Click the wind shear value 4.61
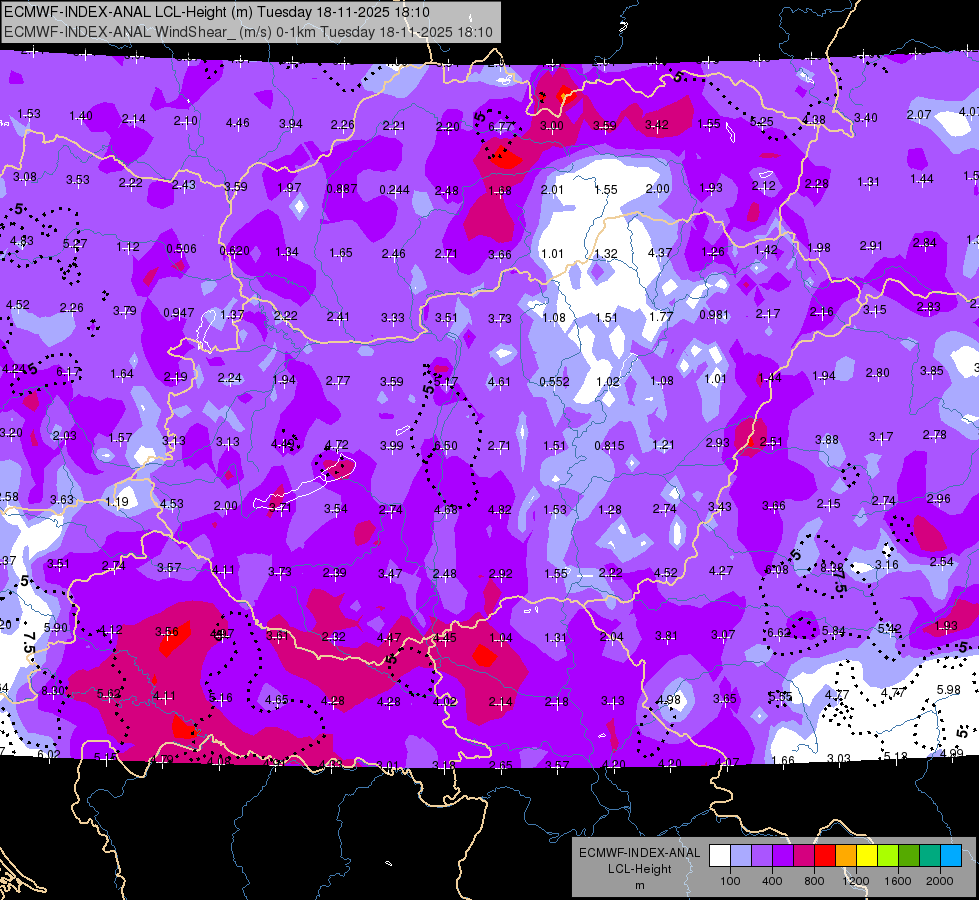This screenshot has height=900, width=979. click(x=499, y=381)
